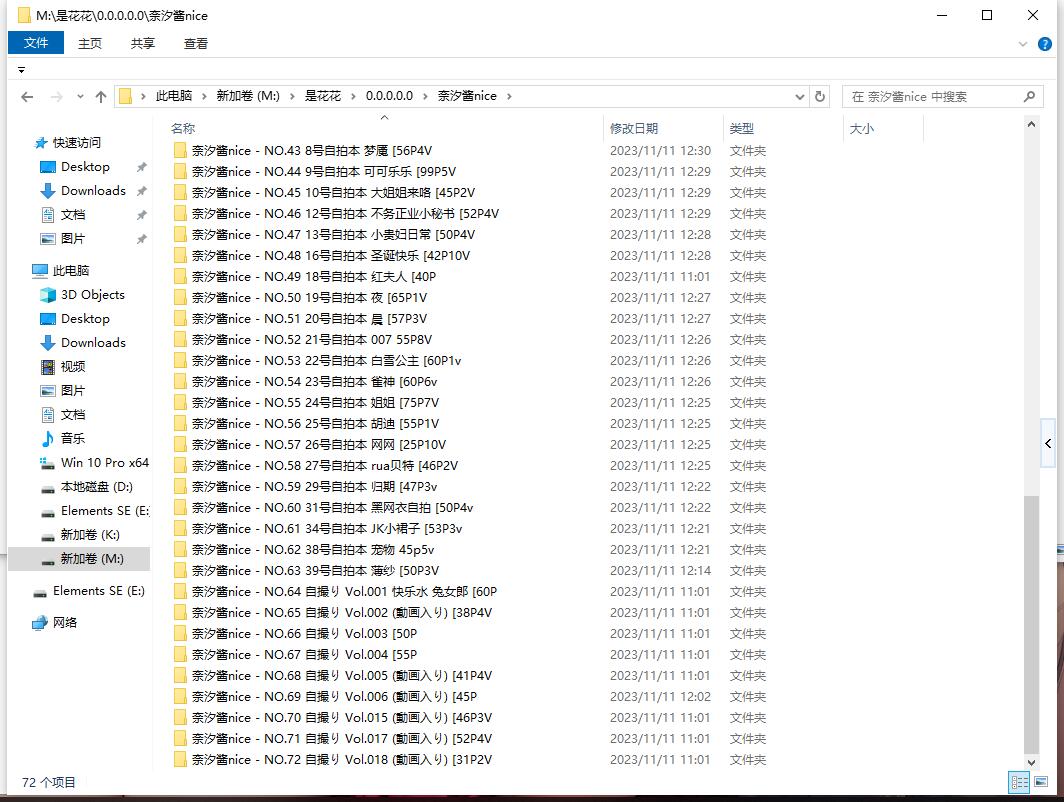
Task: Open Explorer help question mark icon
Action: pos(1045,44)
